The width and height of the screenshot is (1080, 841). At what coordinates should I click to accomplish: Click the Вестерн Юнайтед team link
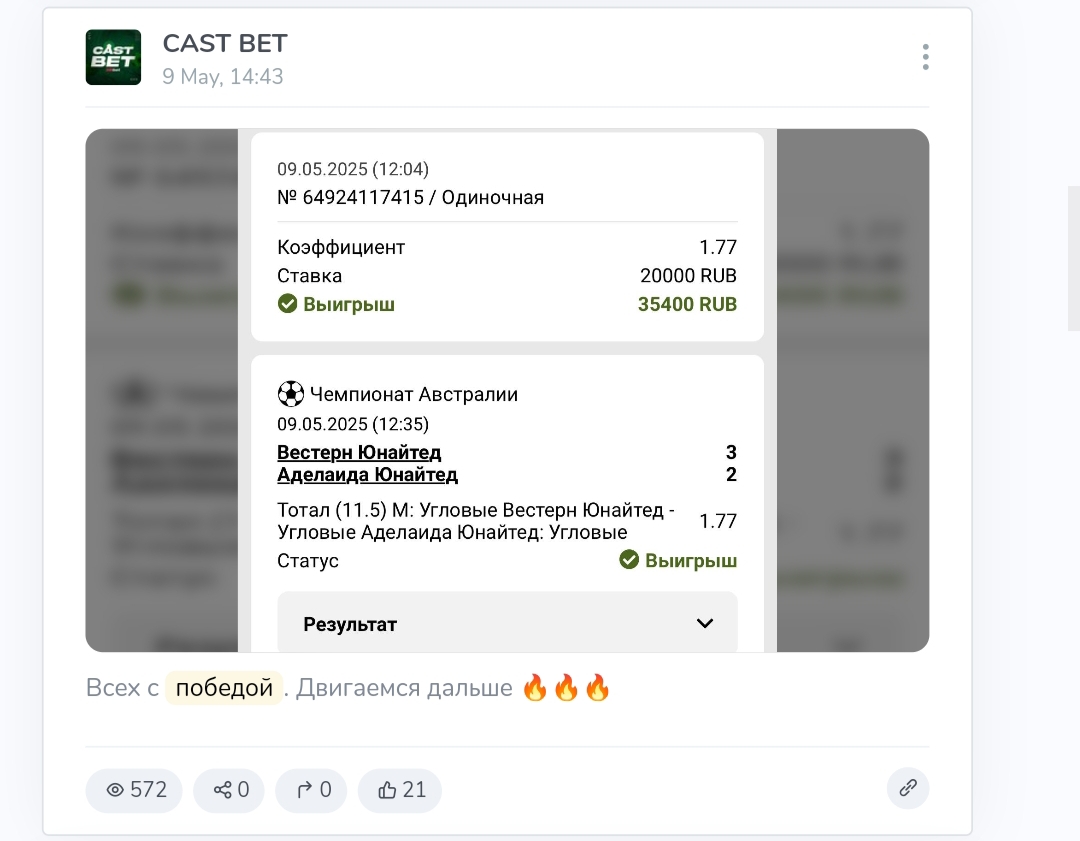pos(359,452)
